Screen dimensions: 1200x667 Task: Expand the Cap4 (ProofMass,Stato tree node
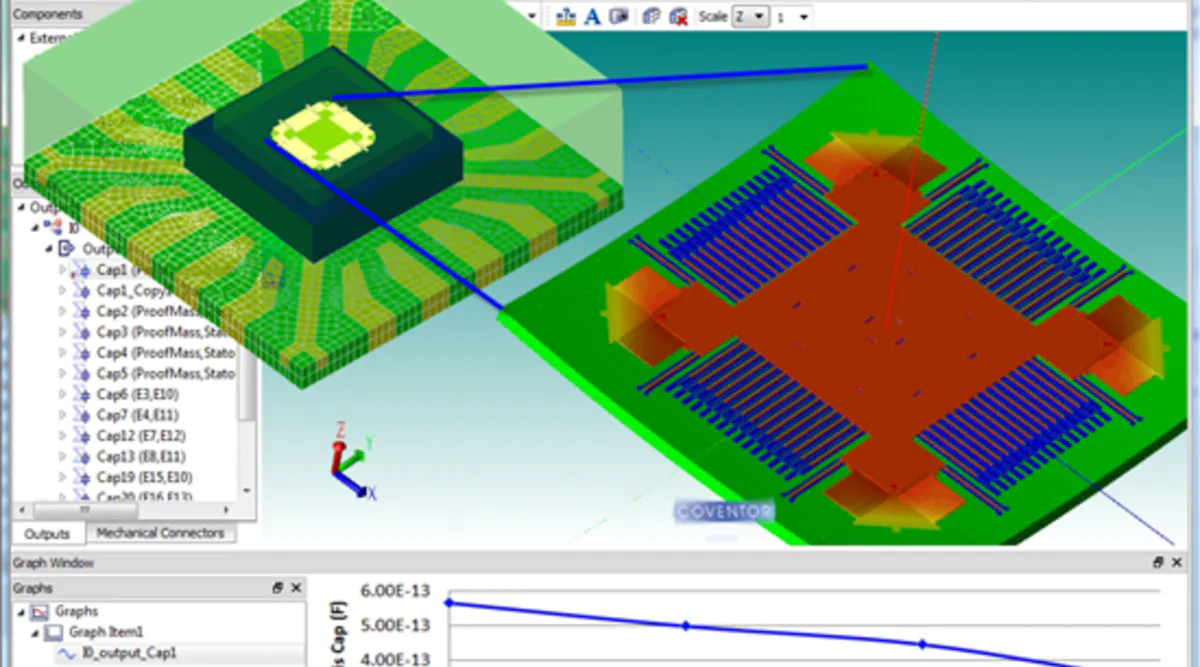64,353
